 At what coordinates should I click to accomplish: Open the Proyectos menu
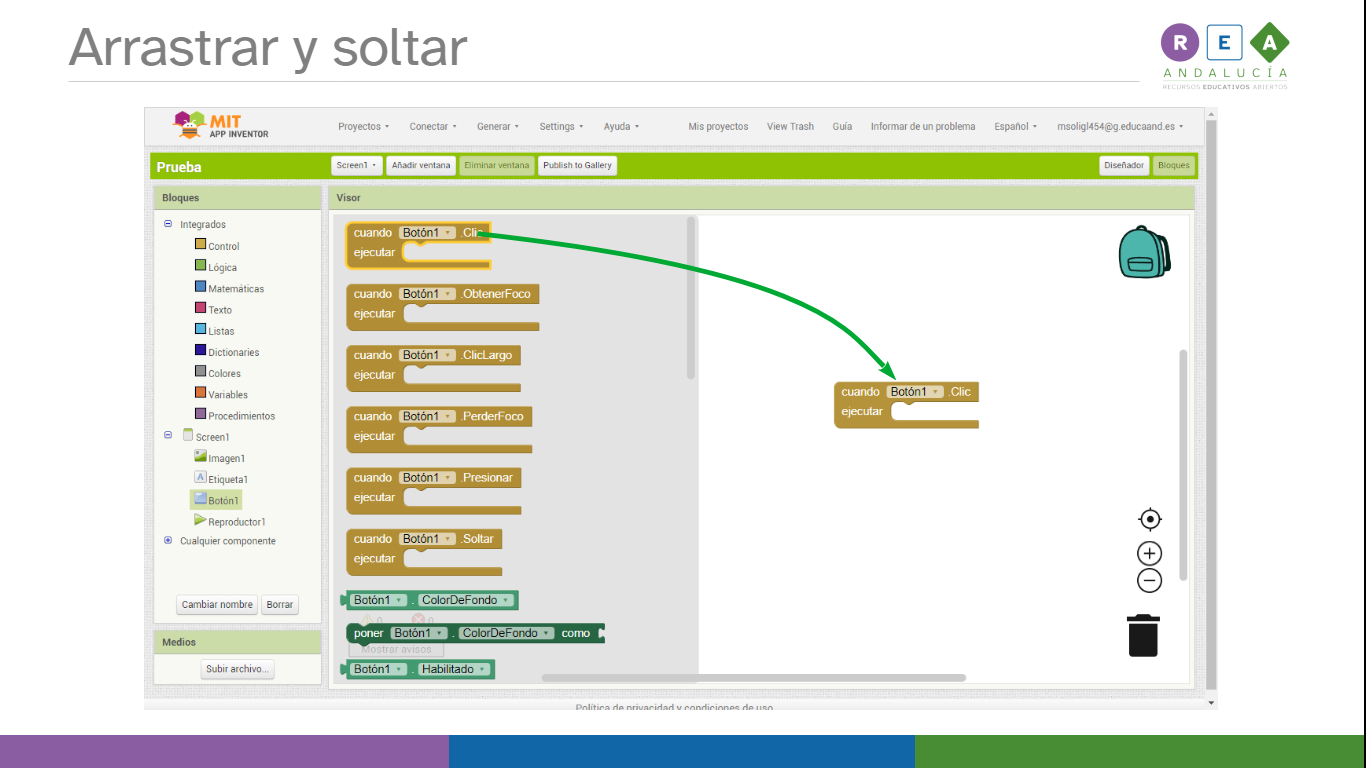click(363, 127)
